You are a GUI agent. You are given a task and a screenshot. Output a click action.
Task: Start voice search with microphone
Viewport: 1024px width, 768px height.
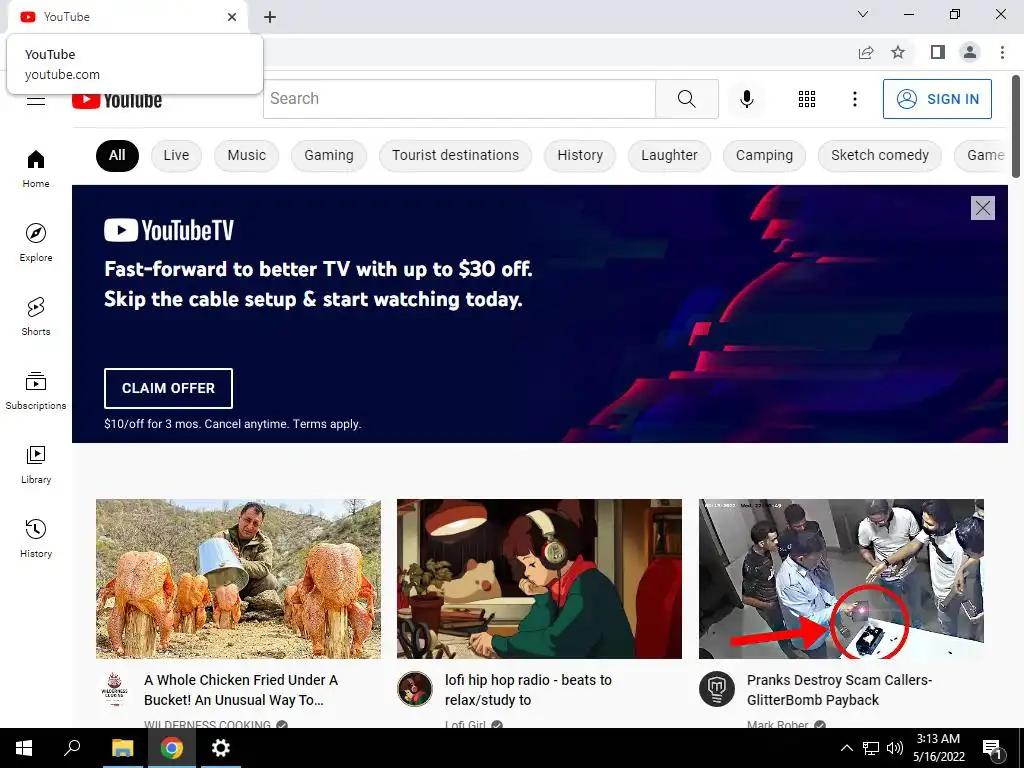click(x=746, y=99)
